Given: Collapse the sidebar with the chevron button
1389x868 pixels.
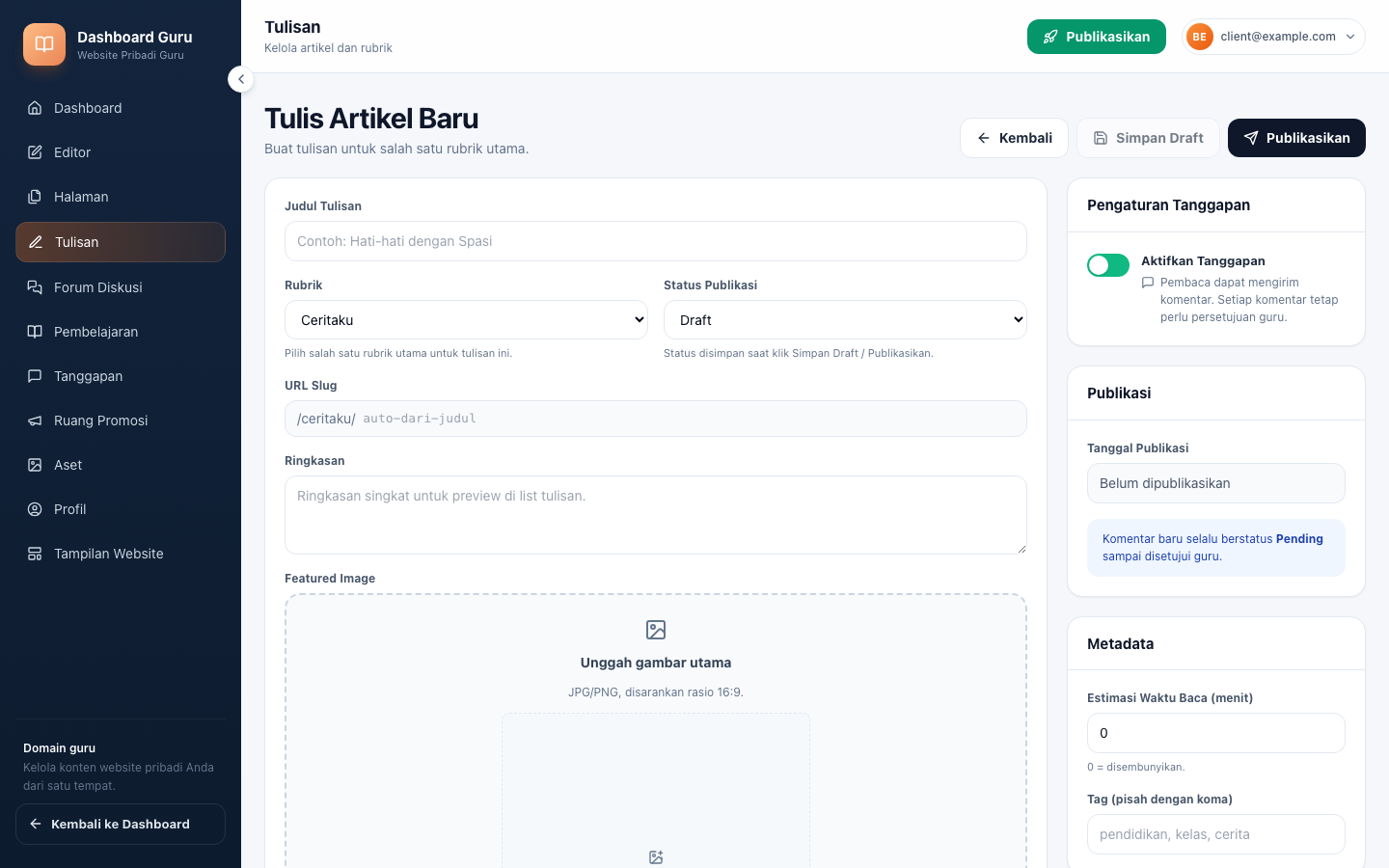Looking at the screenshot, I should pos(241,79).
